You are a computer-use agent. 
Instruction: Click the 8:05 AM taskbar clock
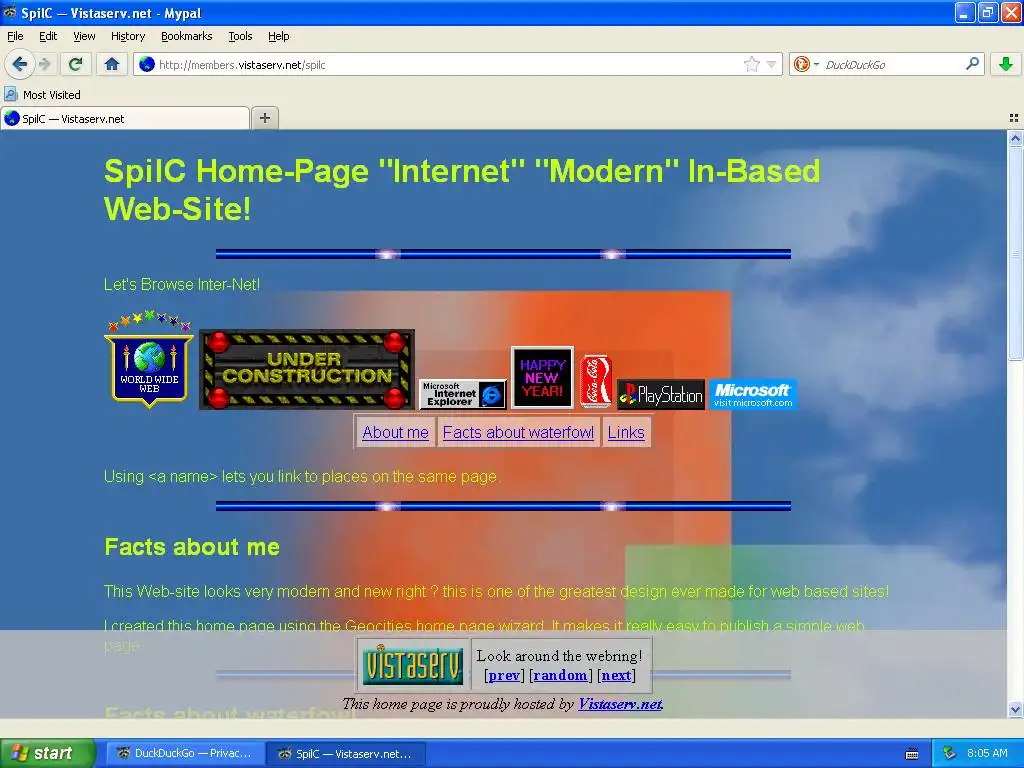click(987, 753)
